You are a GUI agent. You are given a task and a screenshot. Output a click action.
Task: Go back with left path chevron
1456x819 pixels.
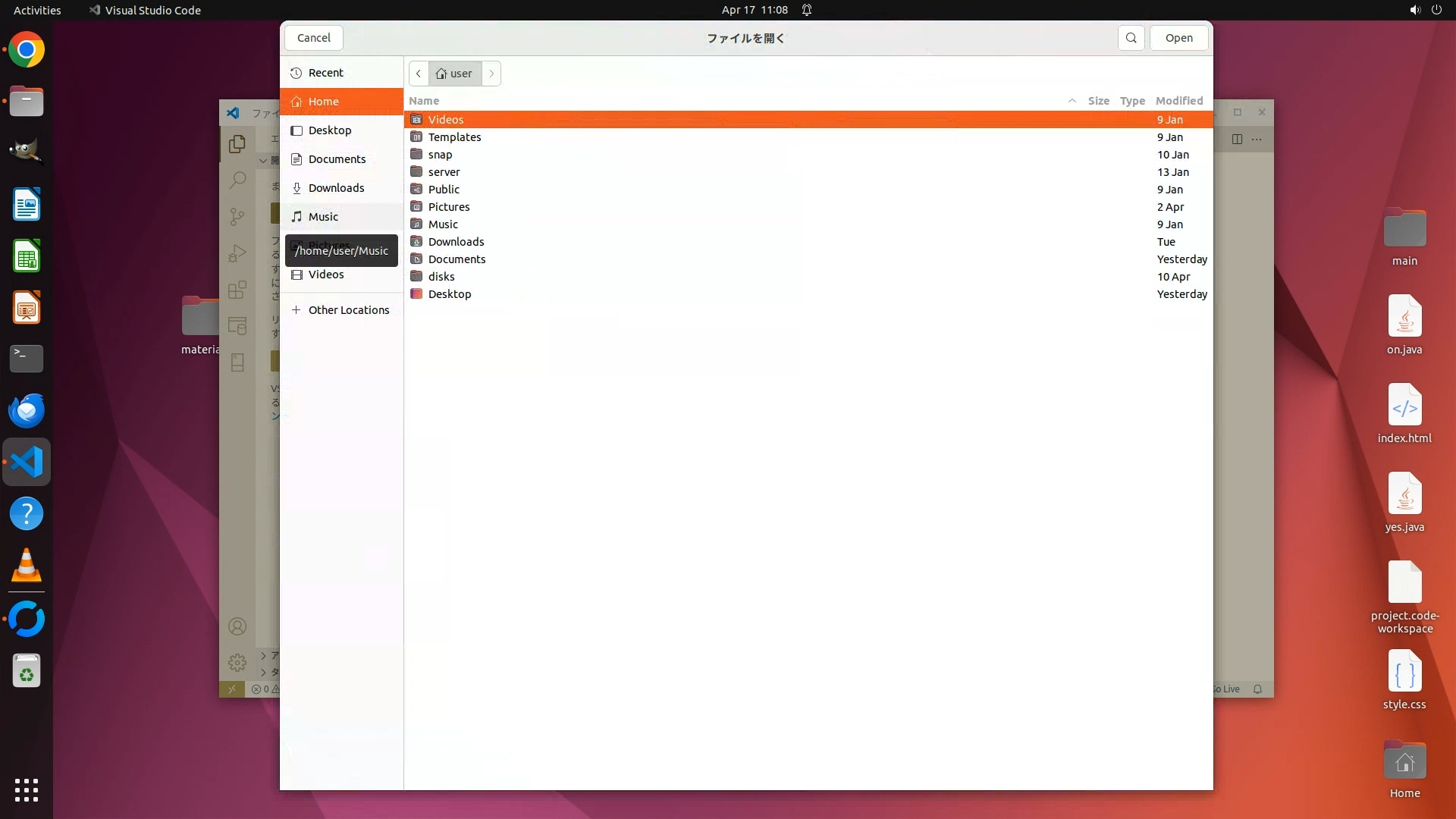(419, 74)
